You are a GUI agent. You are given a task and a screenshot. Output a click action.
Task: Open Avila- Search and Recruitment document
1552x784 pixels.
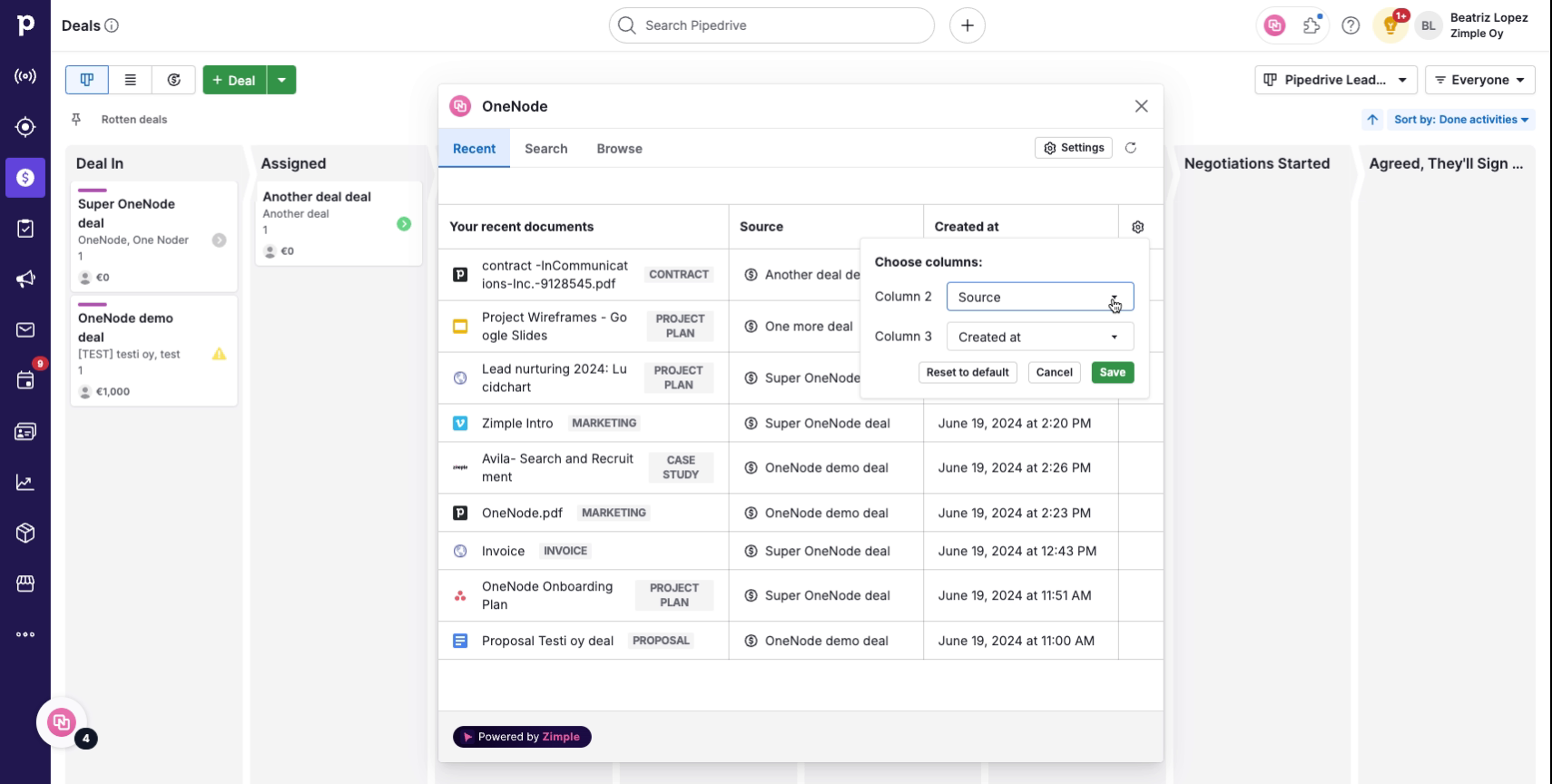click(557, 468)
